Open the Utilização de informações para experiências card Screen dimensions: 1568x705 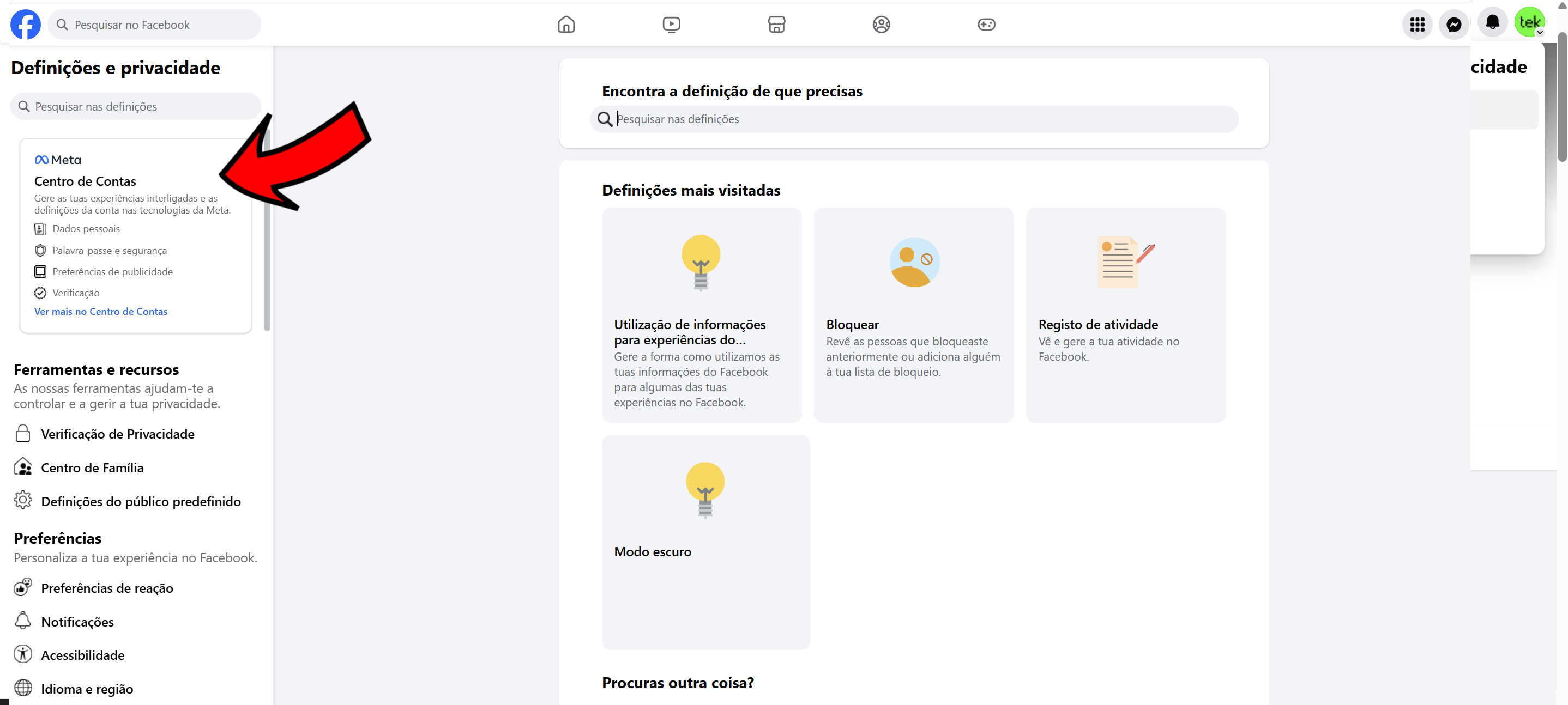pos(701,315)
